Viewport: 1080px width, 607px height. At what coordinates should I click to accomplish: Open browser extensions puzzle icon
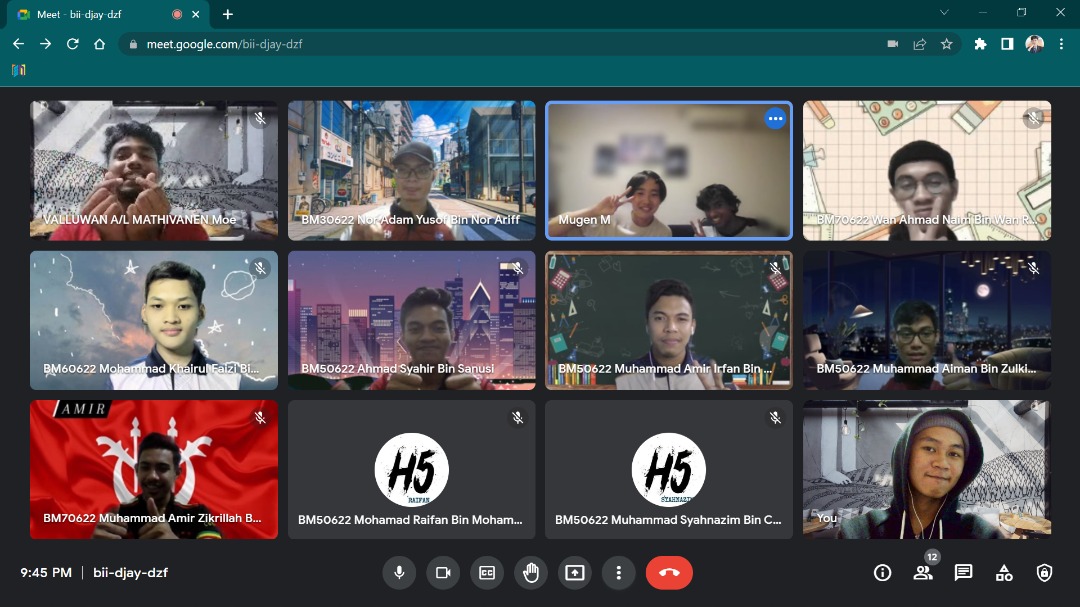980,44
